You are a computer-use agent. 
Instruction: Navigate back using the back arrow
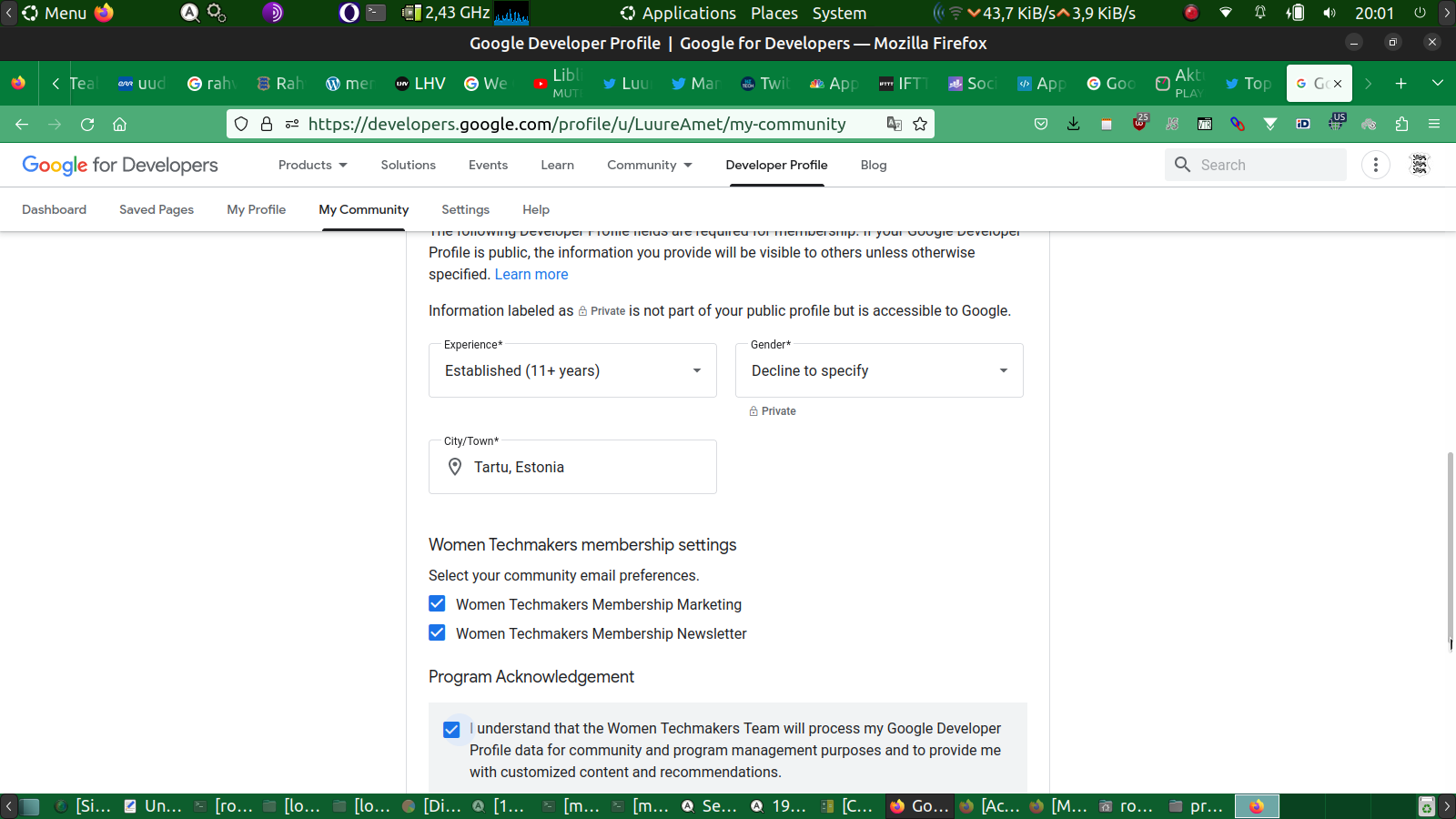point(22,124)
